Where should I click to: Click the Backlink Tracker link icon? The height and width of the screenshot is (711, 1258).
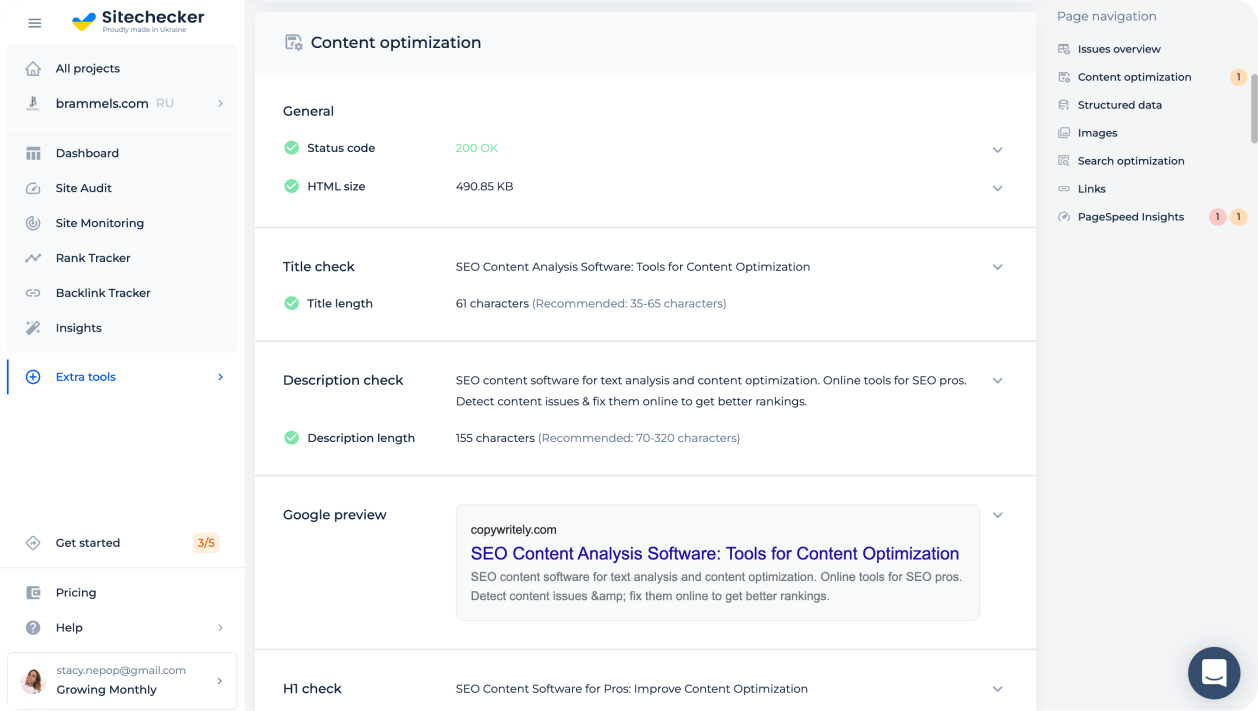[33, 293]
